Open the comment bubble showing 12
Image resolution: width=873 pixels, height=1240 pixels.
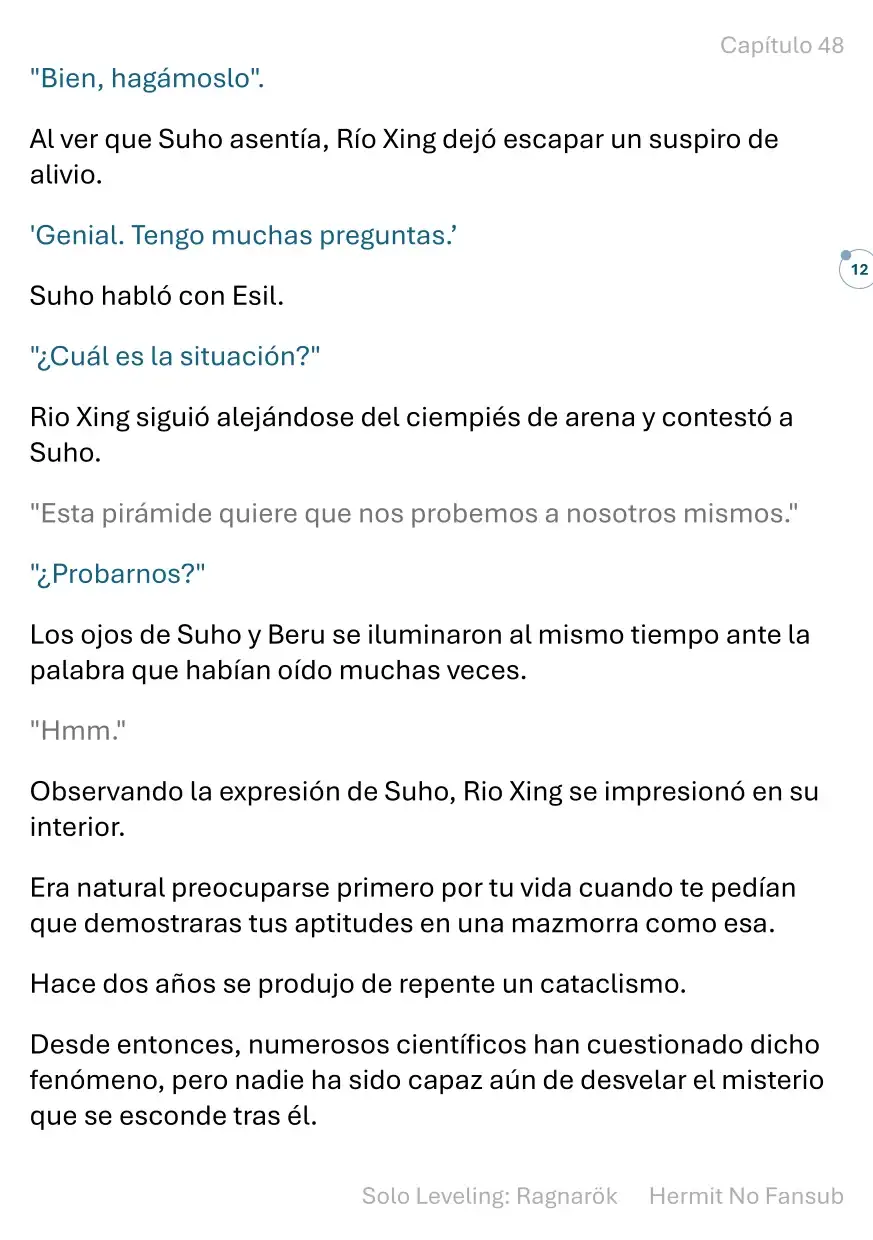[858, 269]
